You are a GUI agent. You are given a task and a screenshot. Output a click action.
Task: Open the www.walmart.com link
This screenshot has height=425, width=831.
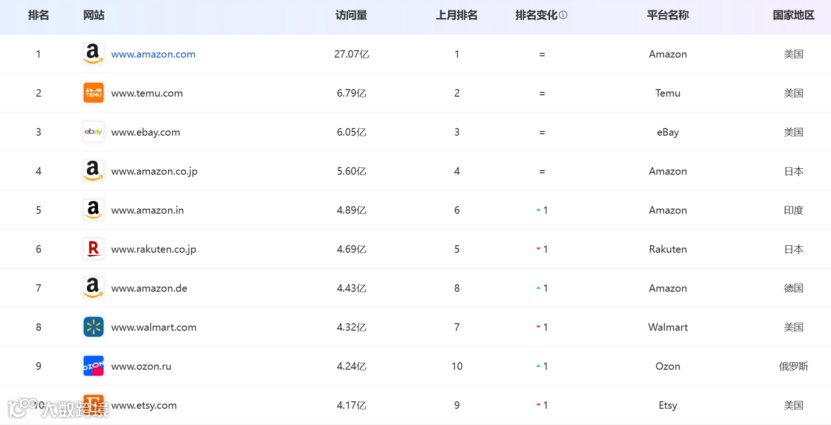click(x=154, y=327)
